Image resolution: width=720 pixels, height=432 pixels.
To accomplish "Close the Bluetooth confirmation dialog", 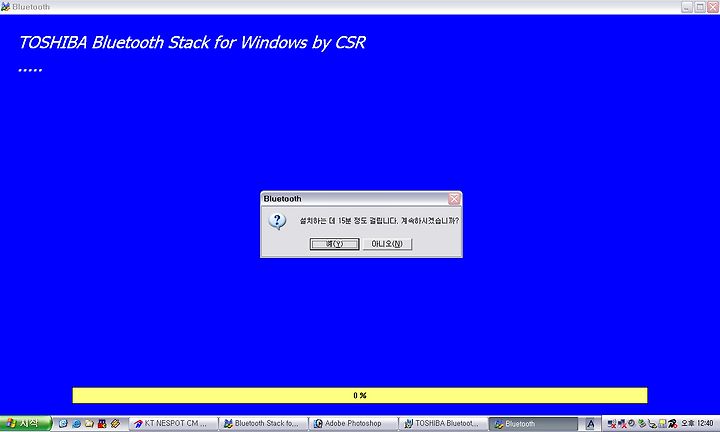I will [x=454, y=199].
